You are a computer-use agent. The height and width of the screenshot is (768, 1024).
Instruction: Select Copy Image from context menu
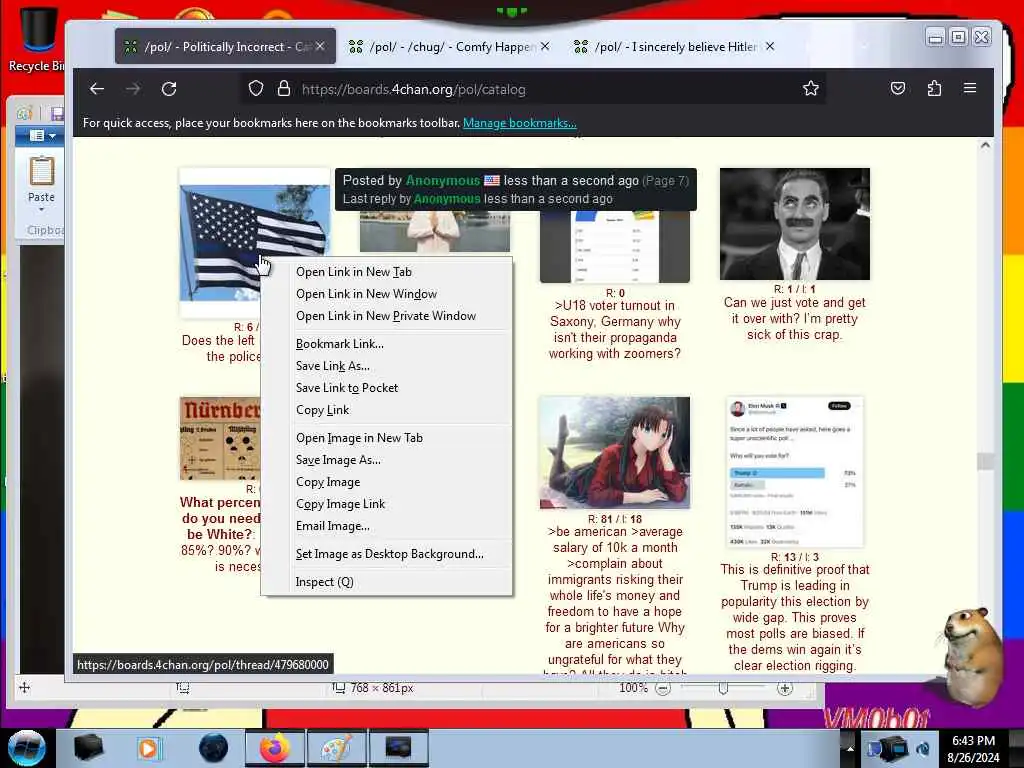click(387, 482)
